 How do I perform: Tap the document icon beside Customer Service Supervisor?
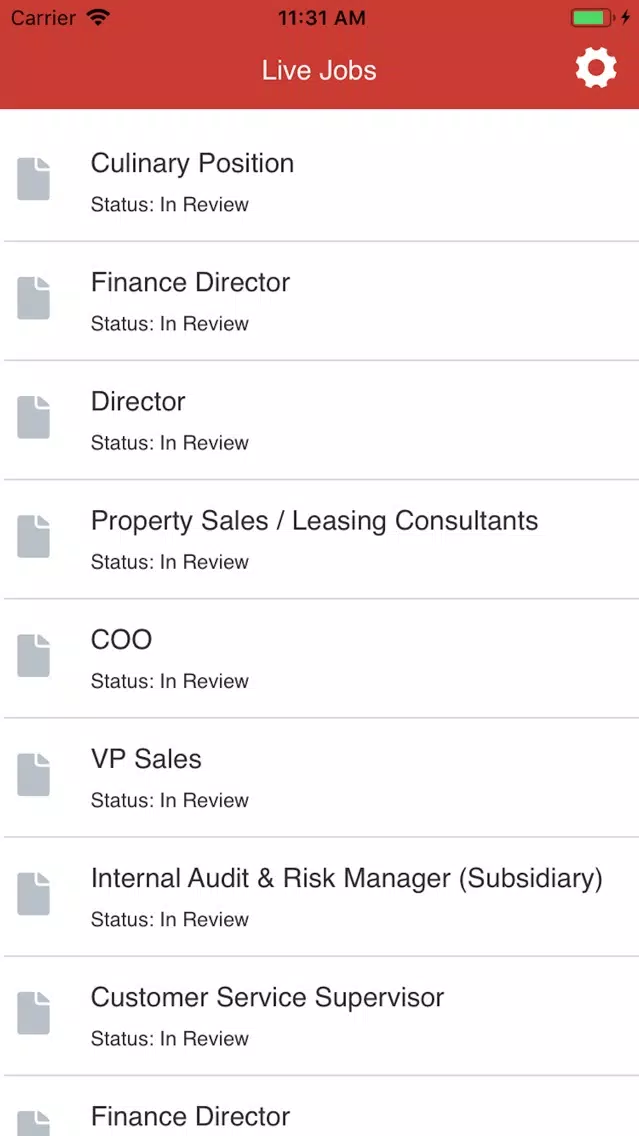(33, 1013)
